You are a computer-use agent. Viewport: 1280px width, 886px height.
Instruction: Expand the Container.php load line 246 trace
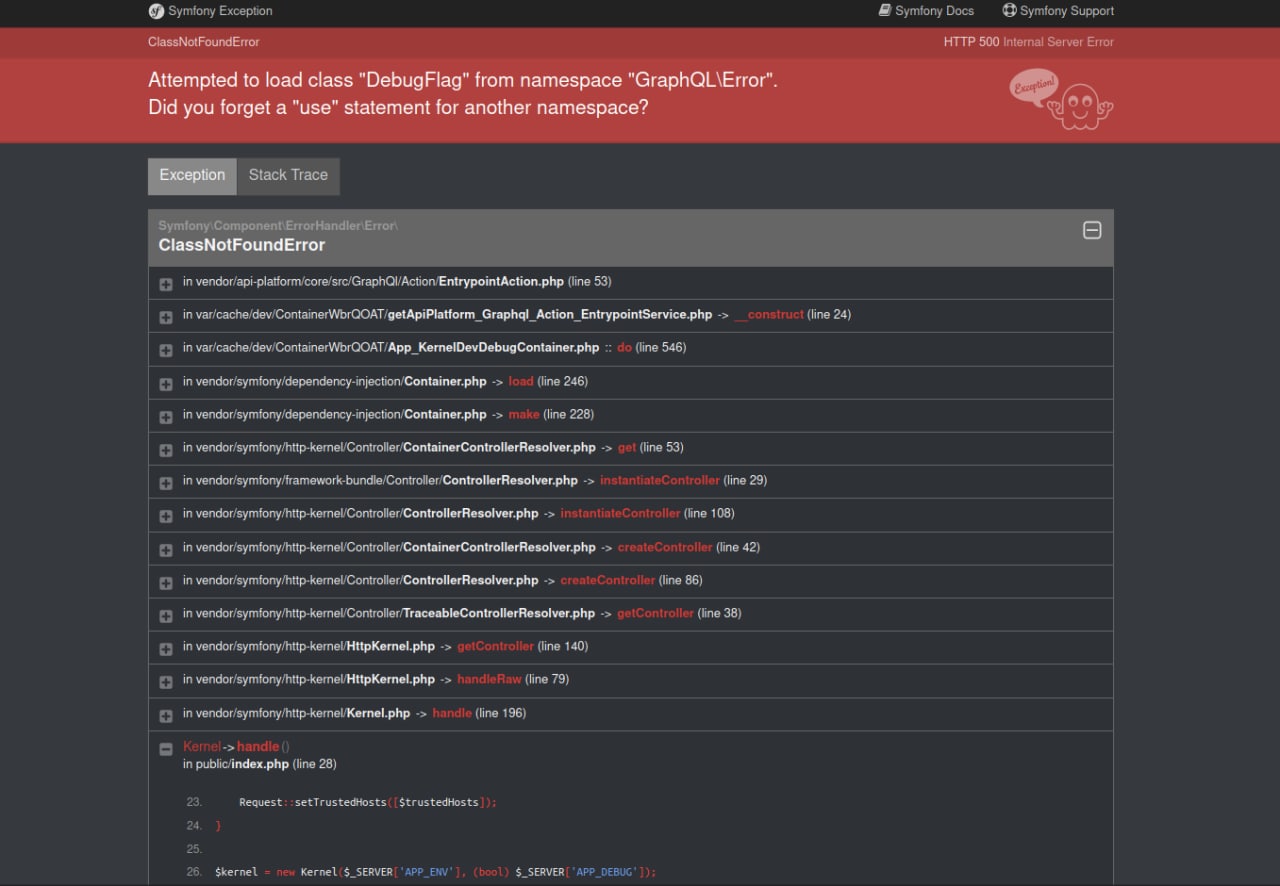tap(166, 384)
